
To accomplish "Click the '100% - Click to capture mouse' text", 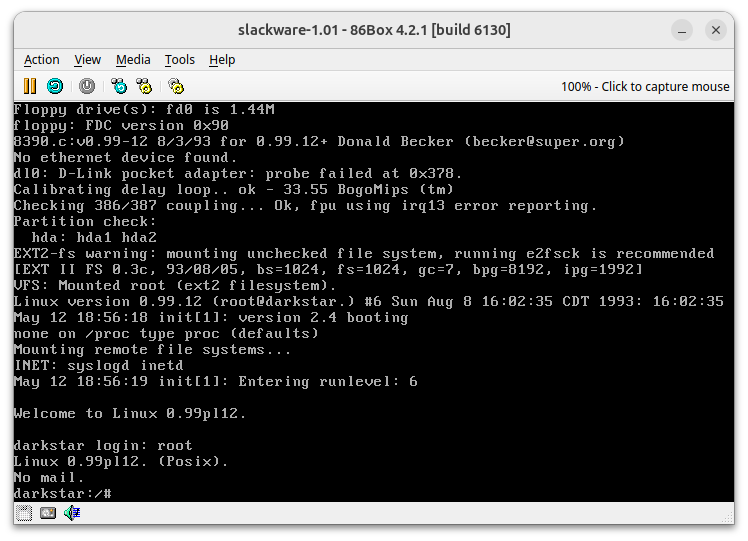I will (645, 87).
